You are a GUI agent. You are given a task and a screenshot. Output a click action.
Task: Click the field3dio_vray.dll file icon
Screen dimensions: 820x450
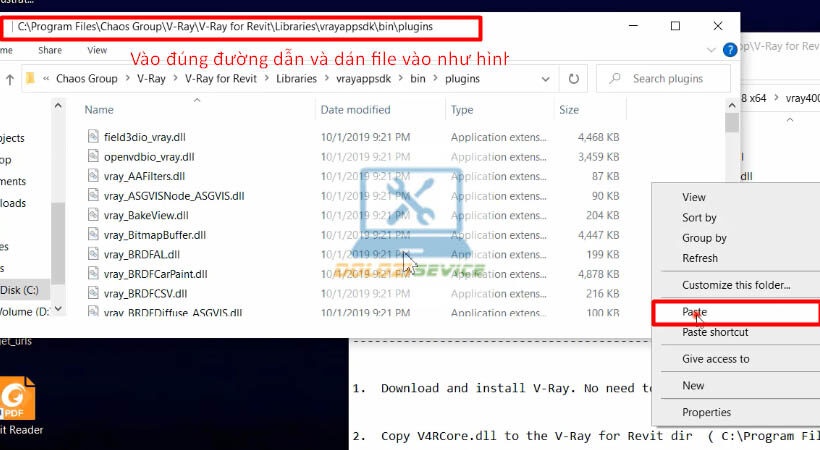click(93, 137)
